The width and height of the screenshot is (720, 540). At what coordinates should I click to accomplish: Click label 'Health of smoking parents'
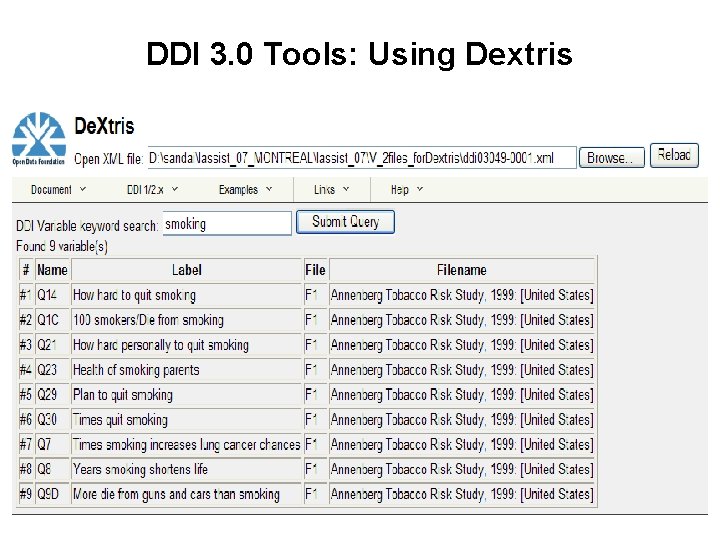[x=136, y=370]
